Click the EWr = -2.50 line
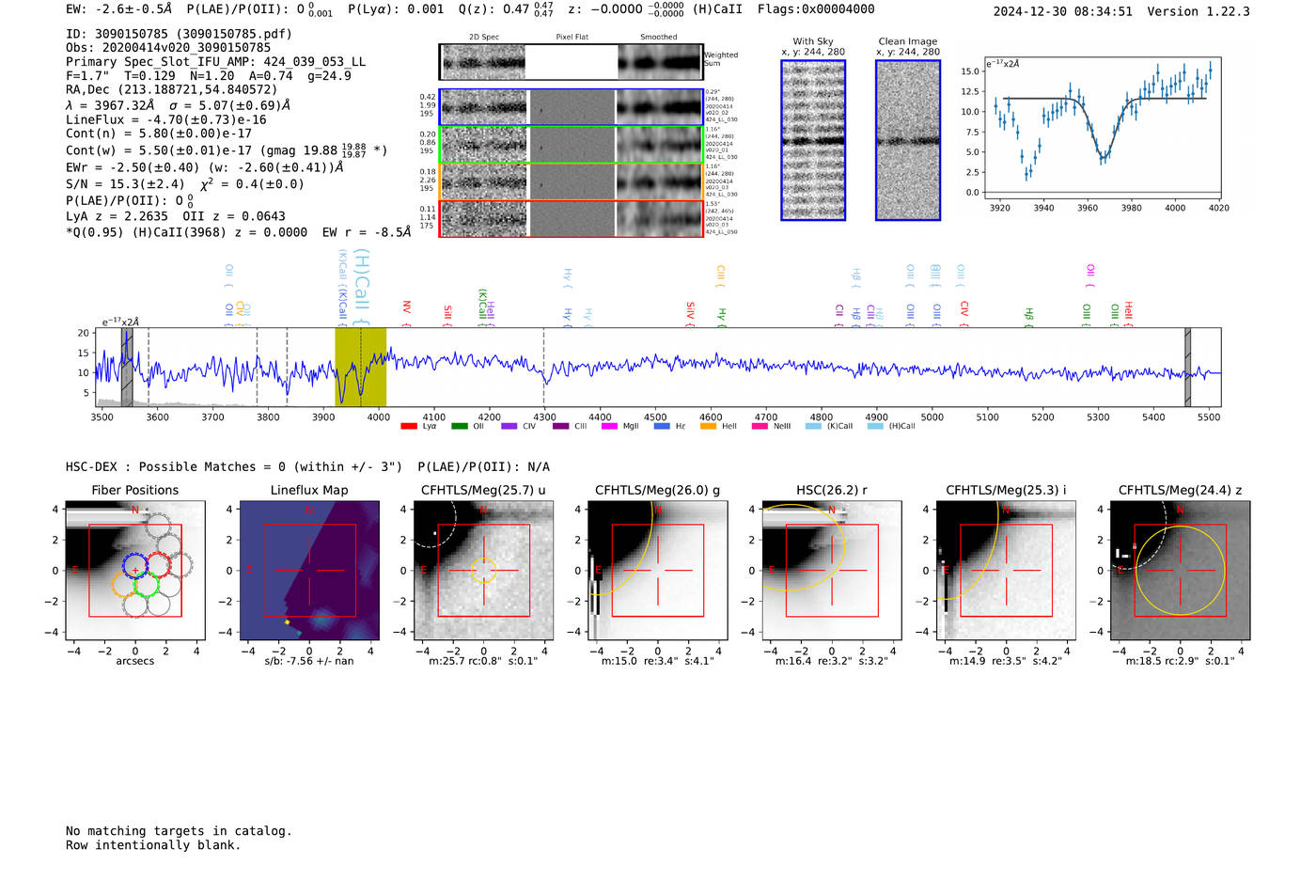The width and height of the screenshot is (1316, 896). pyautogui.click(x=204, y=167)
